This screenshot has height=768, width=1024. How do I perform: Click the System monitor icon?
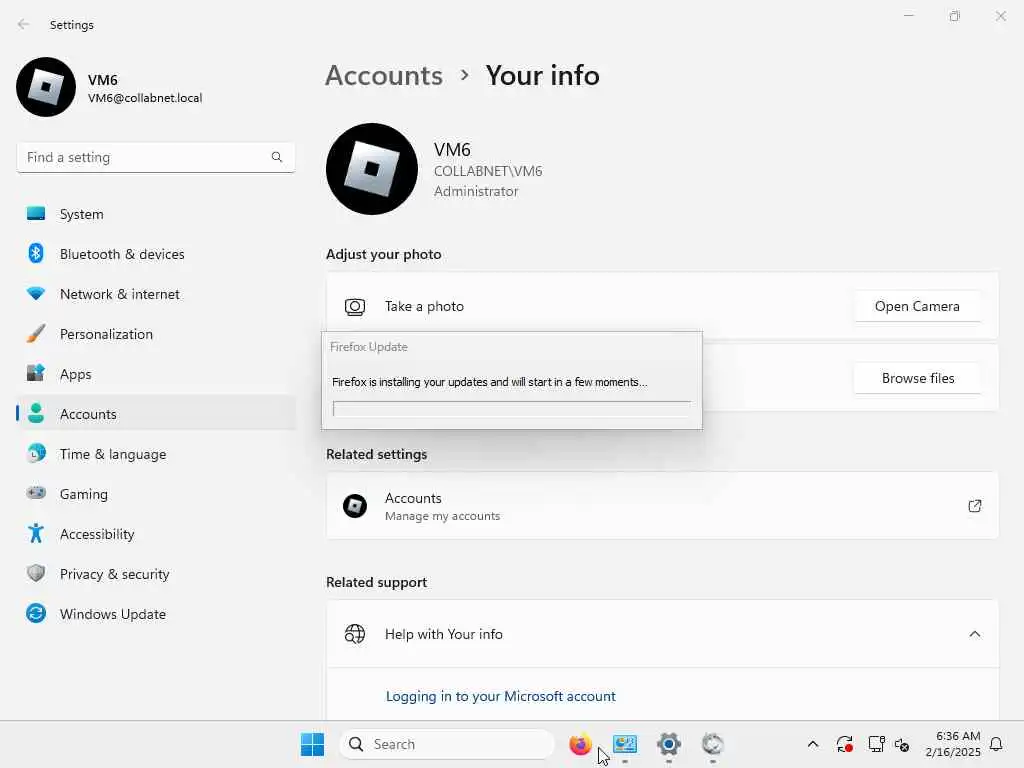36,214
